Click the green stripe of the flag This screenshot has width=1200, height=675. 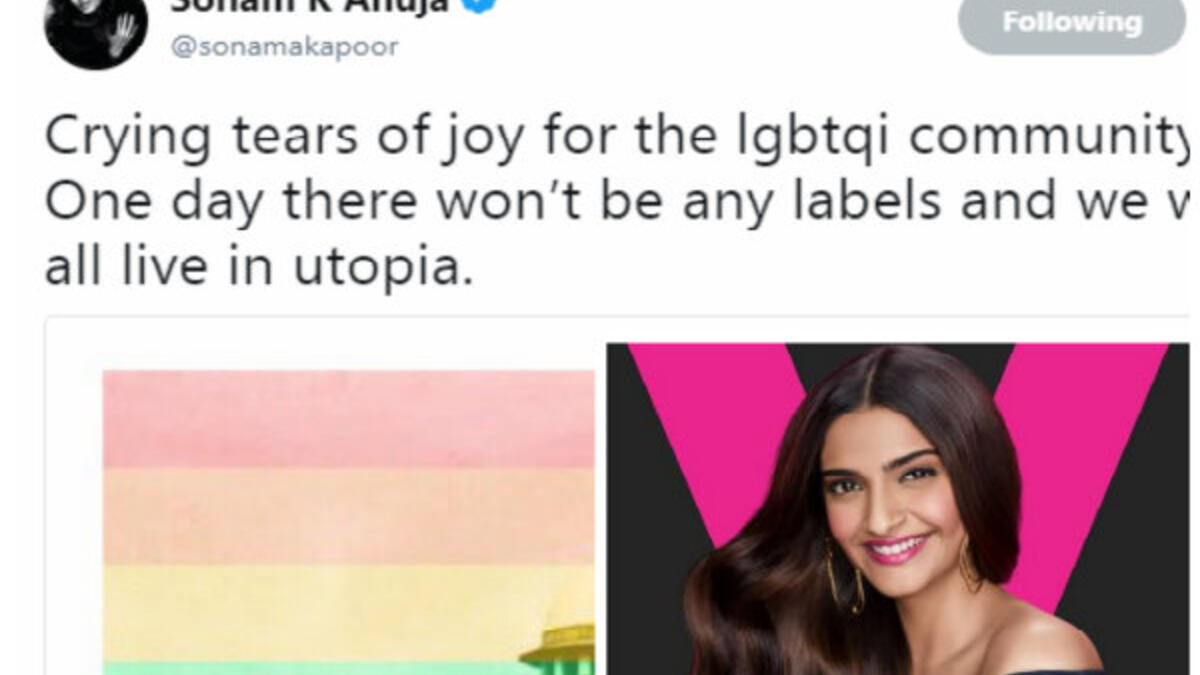pyautogui.click(x=310, y=668)
